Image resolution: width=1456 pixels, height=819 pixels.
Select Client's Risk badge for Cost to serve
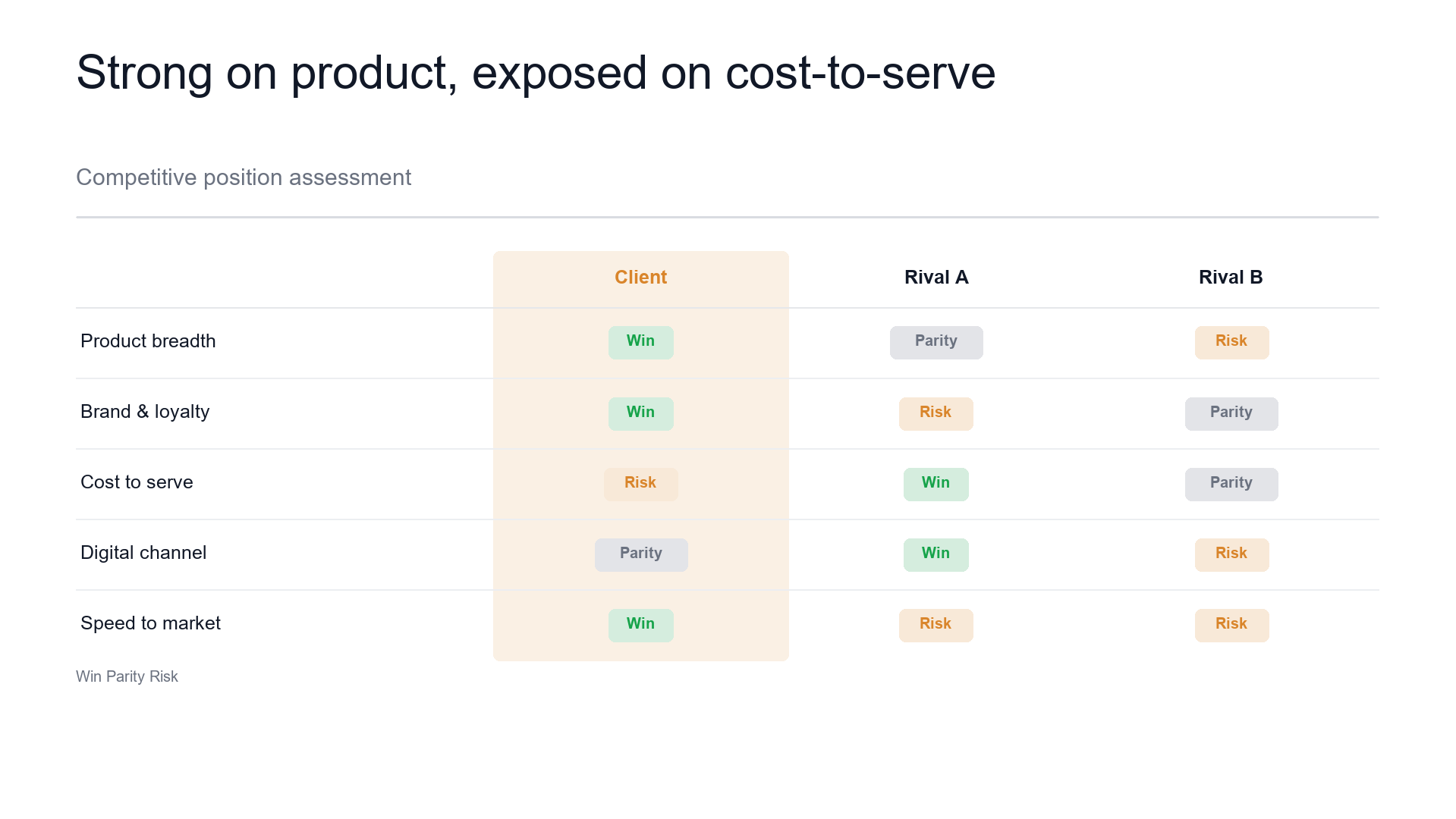point(641,485)
